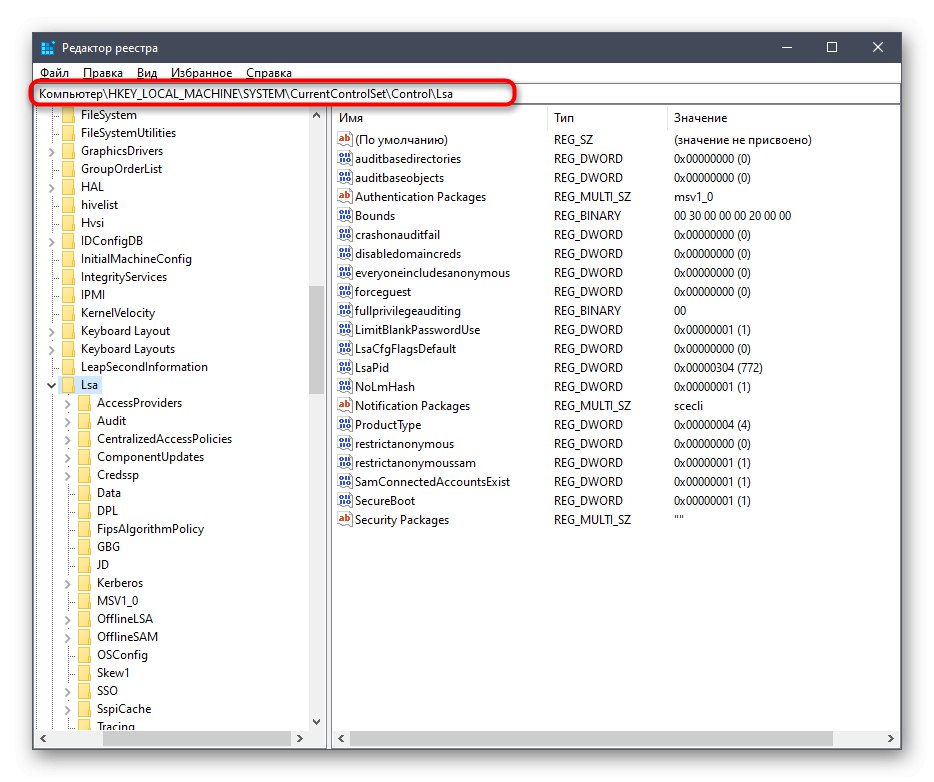This screenshot has width=934, height=782.
Task: Click the DWORD icon next to auditbaseobjects
Action: tap(344, 177)
